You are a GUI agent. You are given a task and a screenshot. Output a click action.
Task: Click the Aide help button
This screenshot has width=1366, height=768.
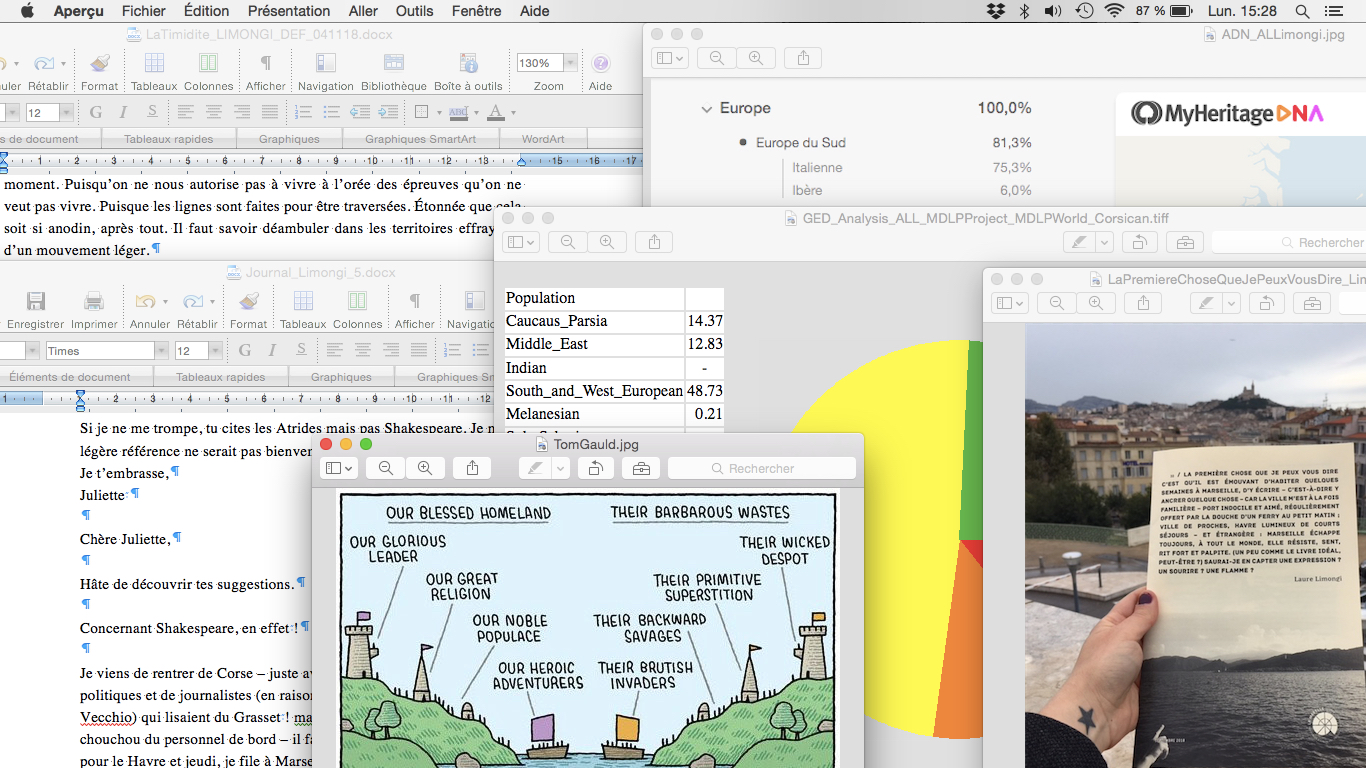[x=600, y=64]
